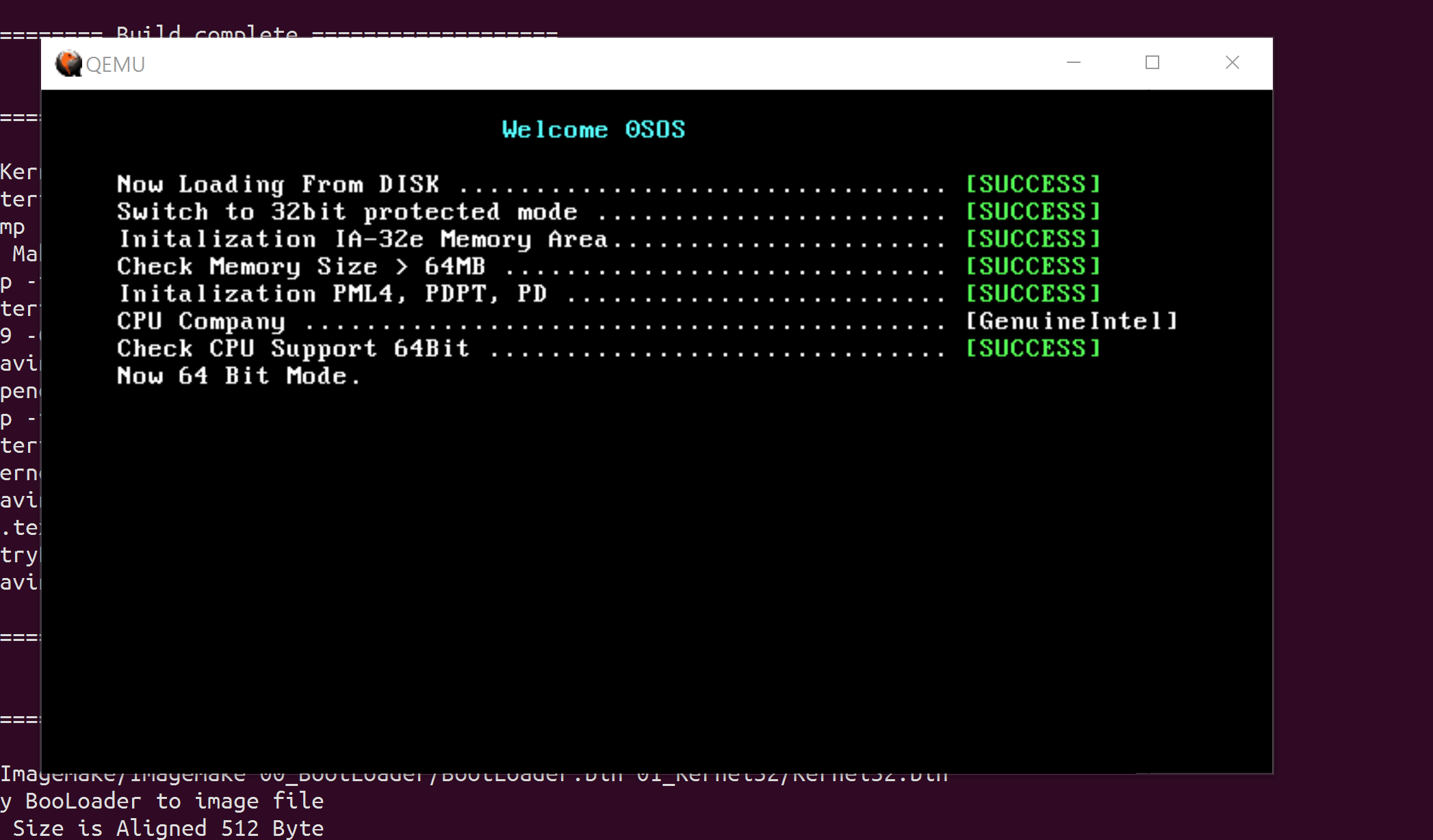The height and width of the screenshot is (840, 1433).
Task: Click the QEMU title text
Action: [x=116, y=64]
